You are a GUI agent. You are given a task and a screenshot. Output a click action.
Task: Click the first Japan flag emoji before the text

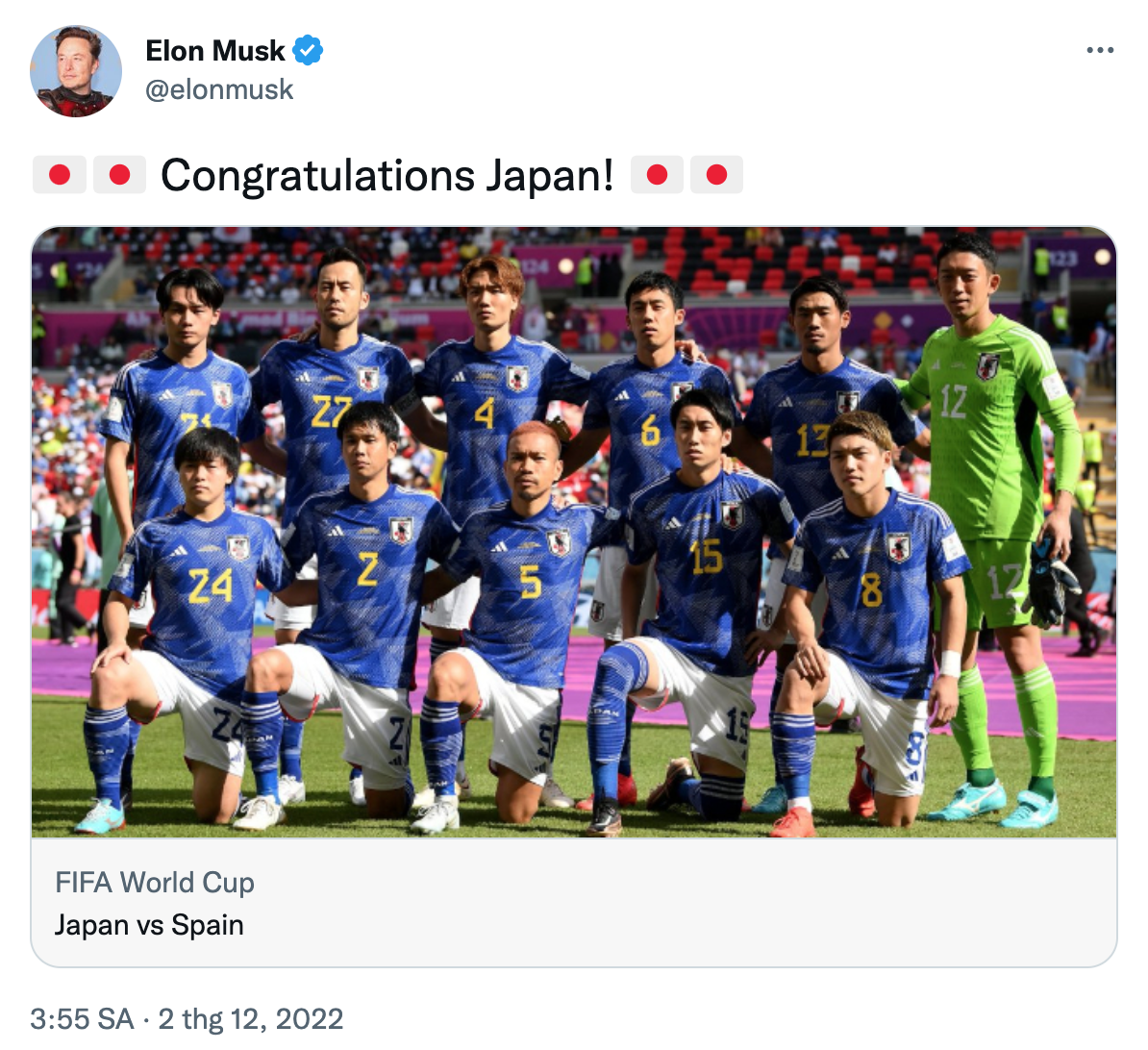click(x=59, y=174)
